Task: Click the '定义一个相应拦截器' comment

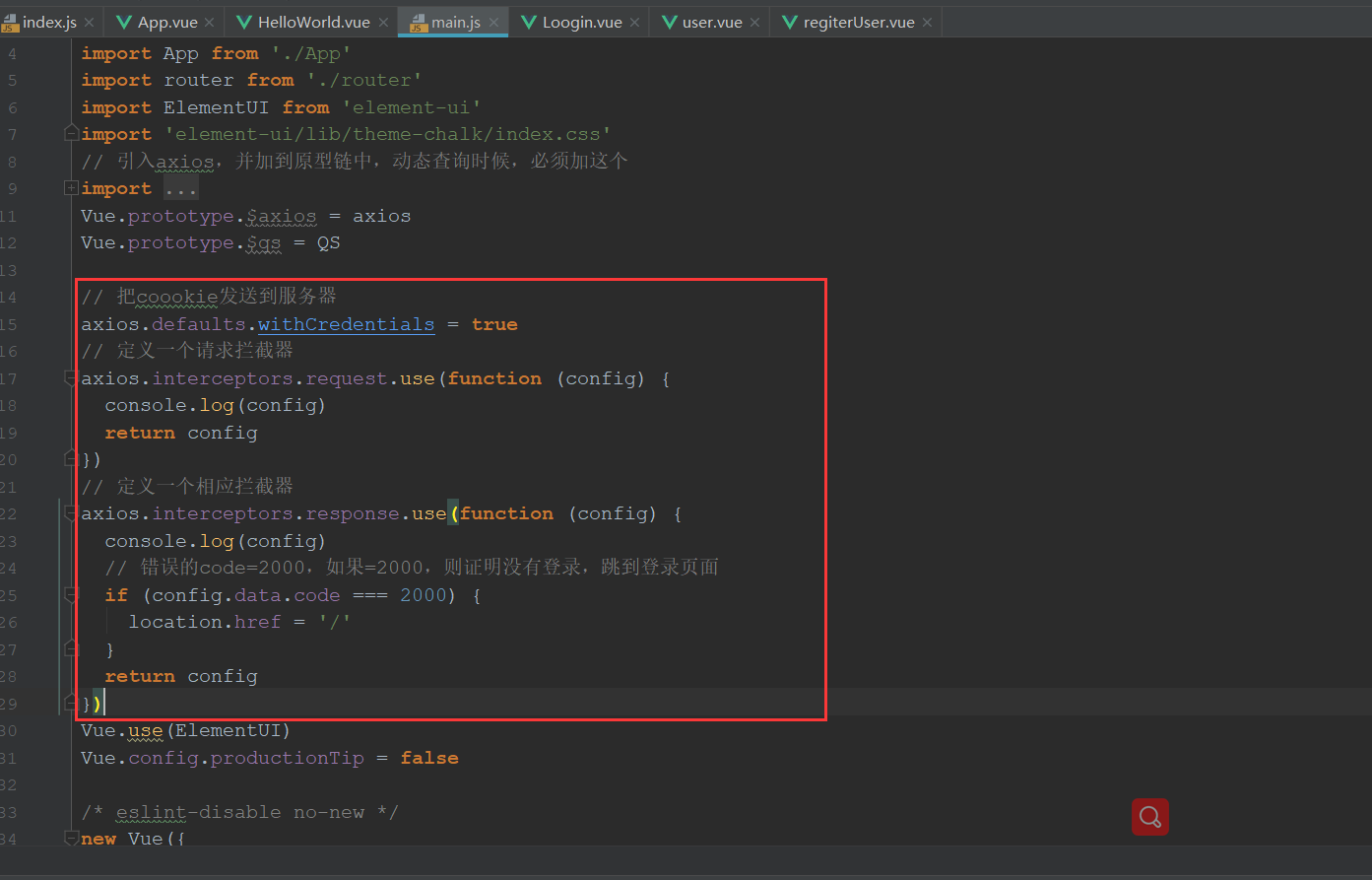Action: (187, 486)
